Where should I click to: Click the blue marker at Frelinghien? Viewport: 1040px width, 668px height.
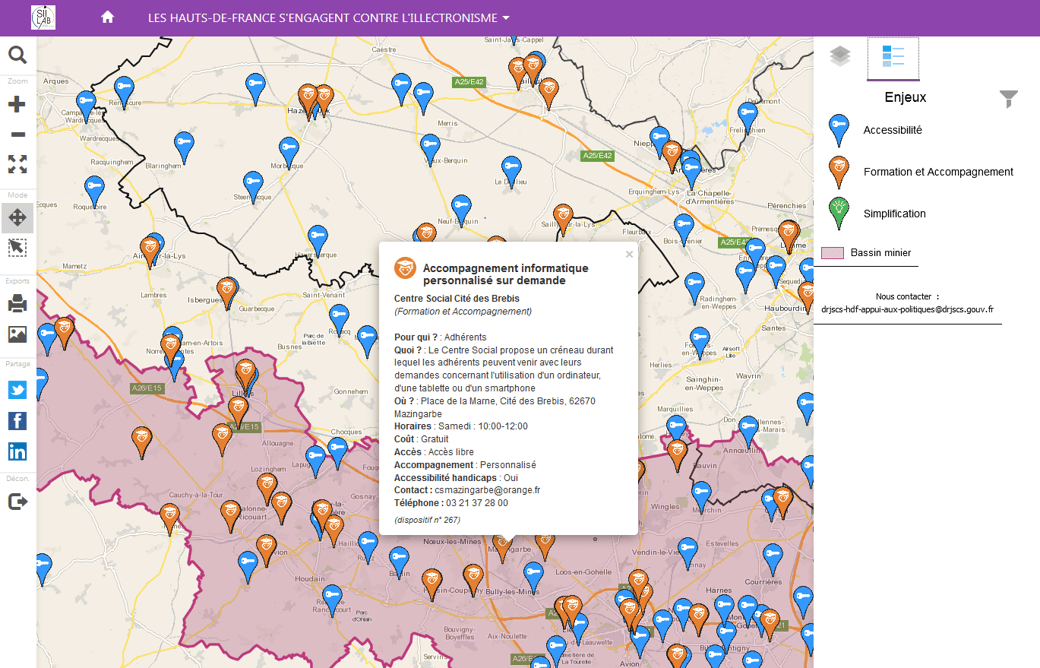point(748,117)
